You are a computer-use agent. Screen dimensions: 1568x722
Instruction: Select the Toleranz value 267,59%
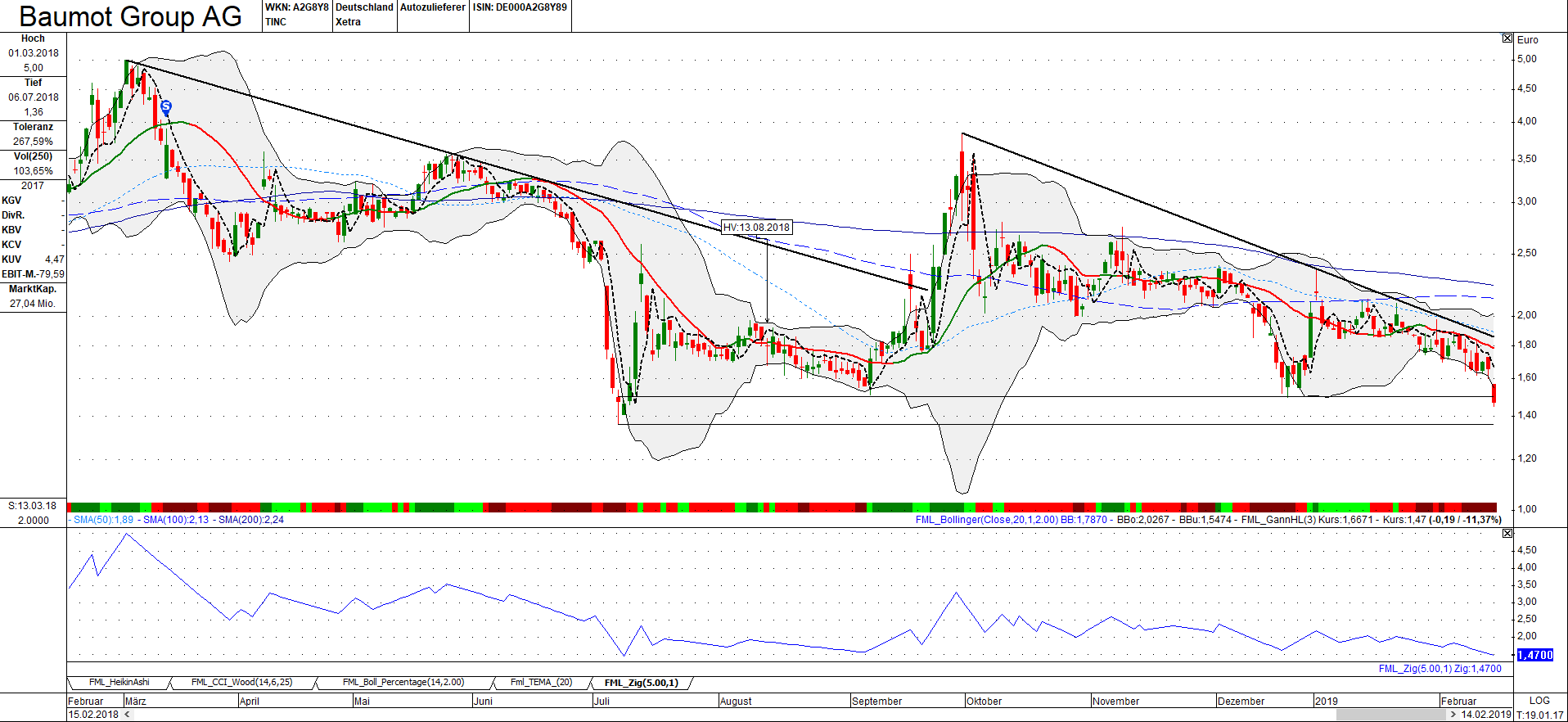(33, 142)
